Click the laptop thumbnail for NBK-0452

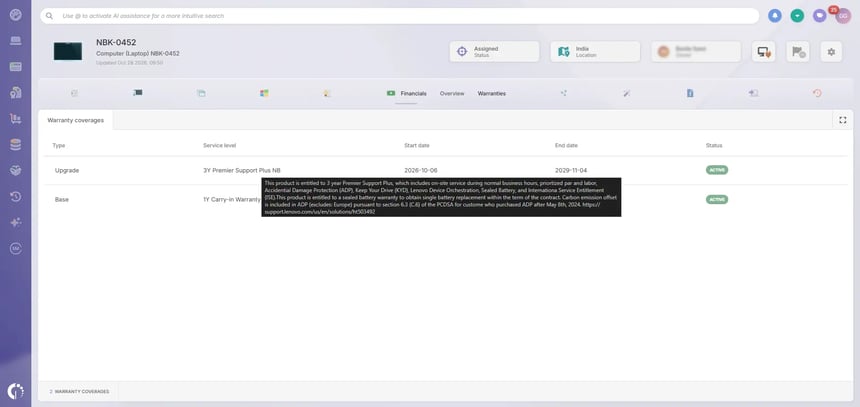pos(68,51)
